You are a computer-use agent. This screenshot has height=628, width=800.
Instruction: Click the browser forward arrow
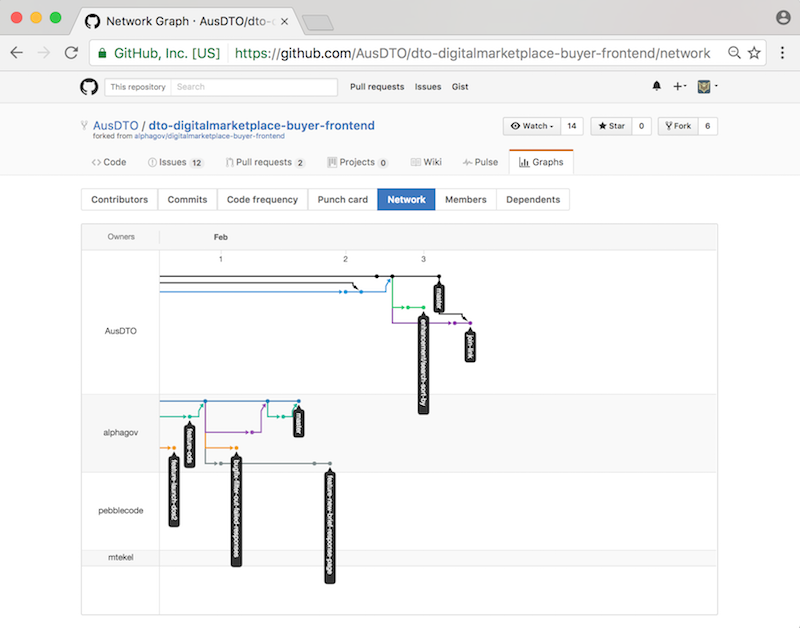click(44, 53)
